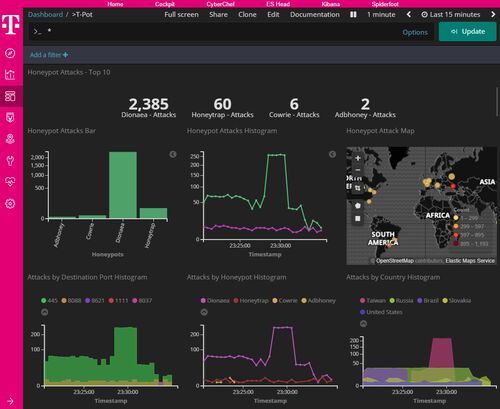This screenshot has width=500, height=409.
Task: Click the dashboard vertical scrollbar
Action: click(497, 102)
